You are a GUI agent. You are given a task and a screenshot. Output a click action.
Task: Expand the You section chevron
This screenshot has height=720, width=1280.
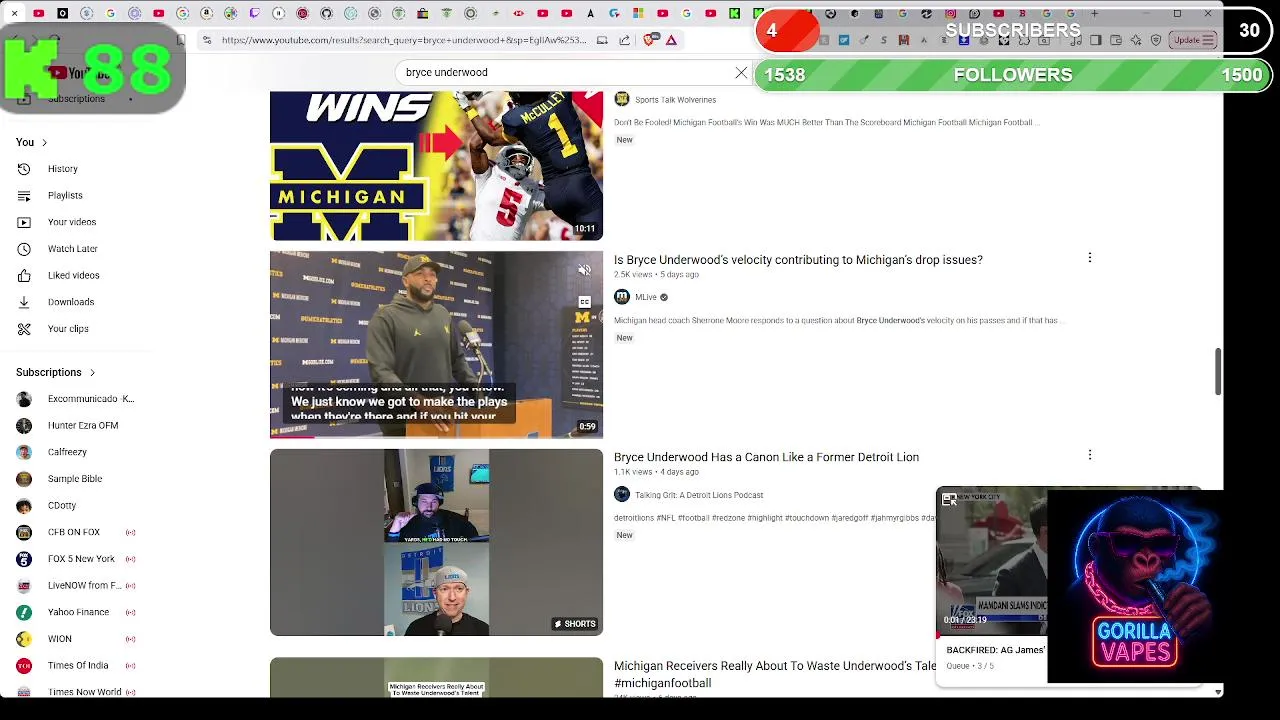(x=44, y=142)
